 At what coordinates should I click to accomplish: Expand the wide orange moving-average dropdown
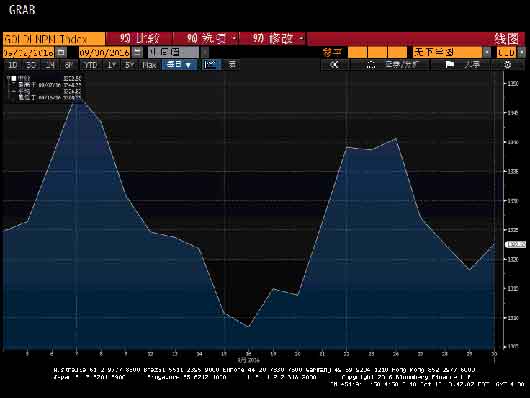tap(448, 52)
